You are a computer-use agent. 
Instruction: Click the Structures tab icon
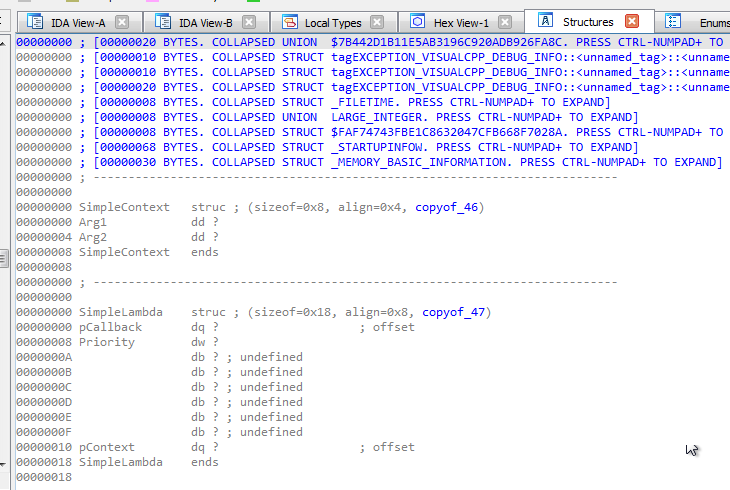[546, 21]
